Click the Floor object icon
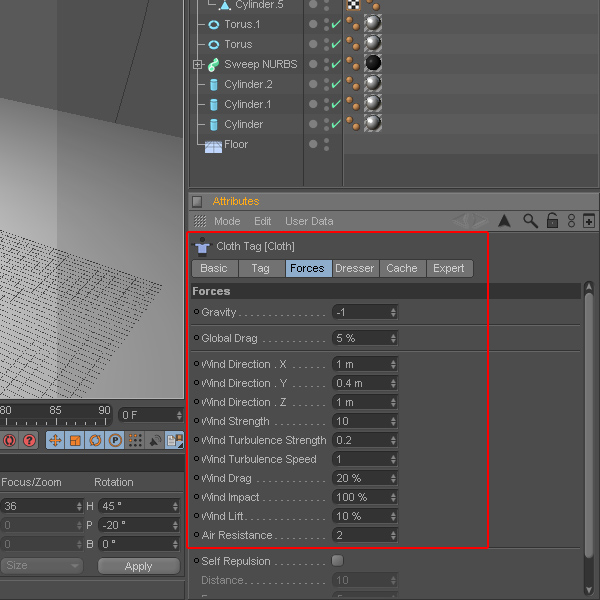Image resolution: width=600 pixels, height=600 pixels. click(213, 146)
